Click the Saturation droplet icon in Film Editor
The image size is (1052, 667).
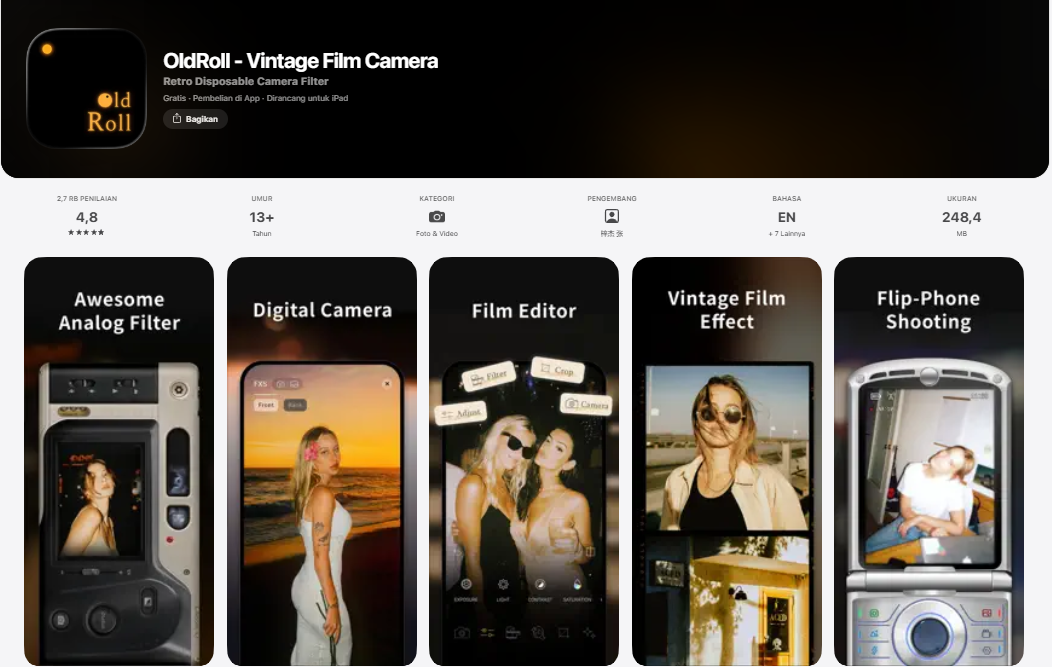[576, 584]
